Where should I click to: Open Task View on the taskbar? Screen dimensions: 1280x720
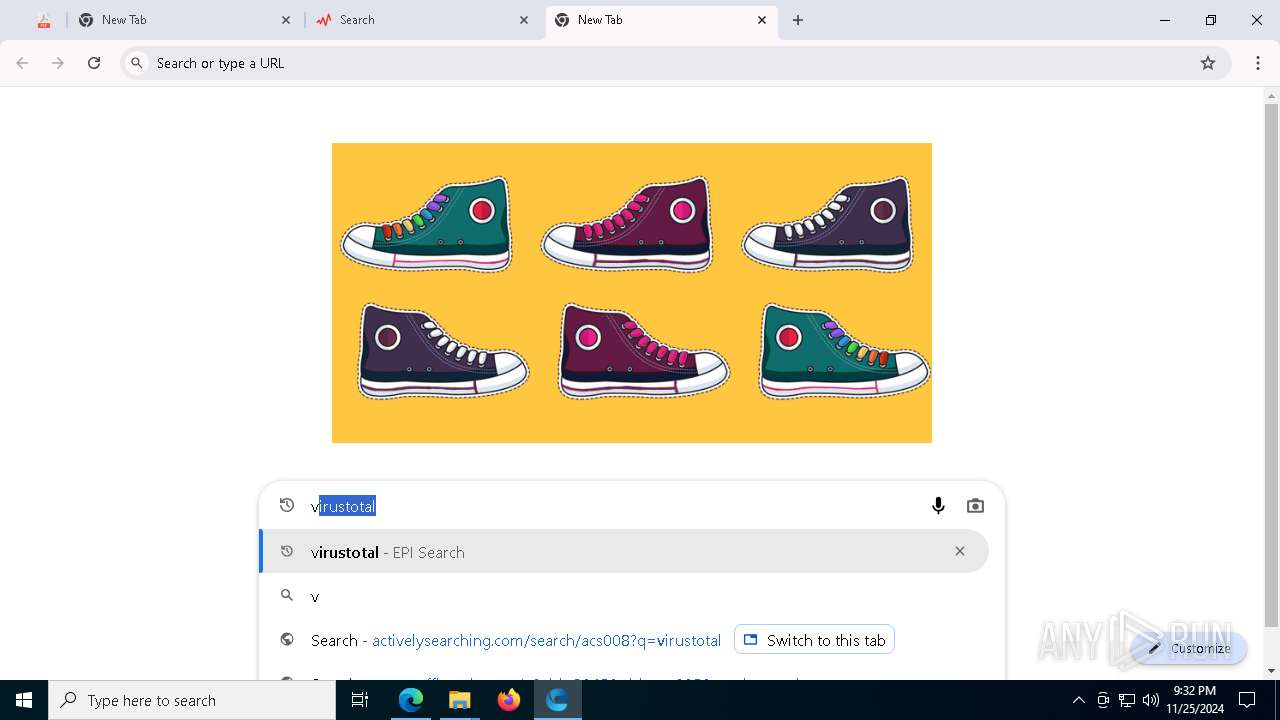click(360, 700)
